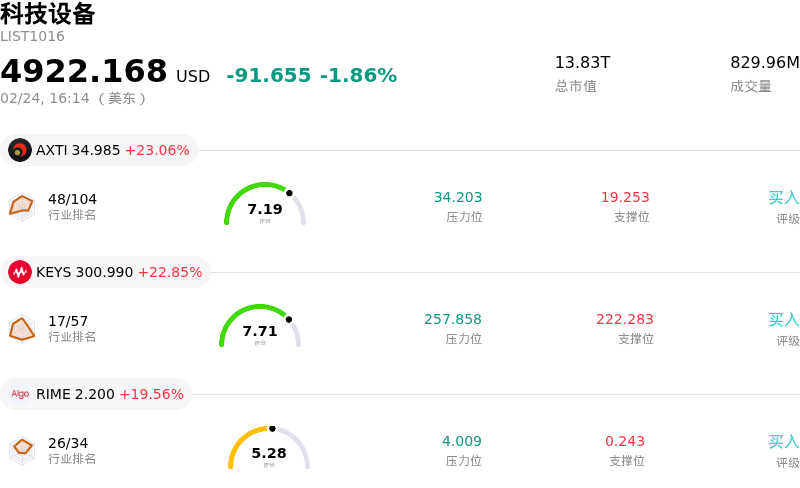Click the RIME support level 0.243
Image resolution: width=800 pixels, height=488 pixels.
625,441
